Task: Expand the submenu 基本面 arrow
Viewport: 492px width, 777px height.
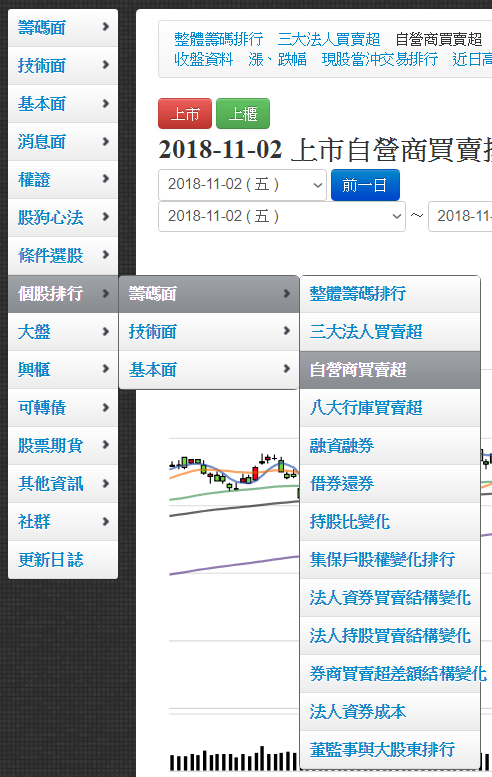Action: (x=286, y=368)
